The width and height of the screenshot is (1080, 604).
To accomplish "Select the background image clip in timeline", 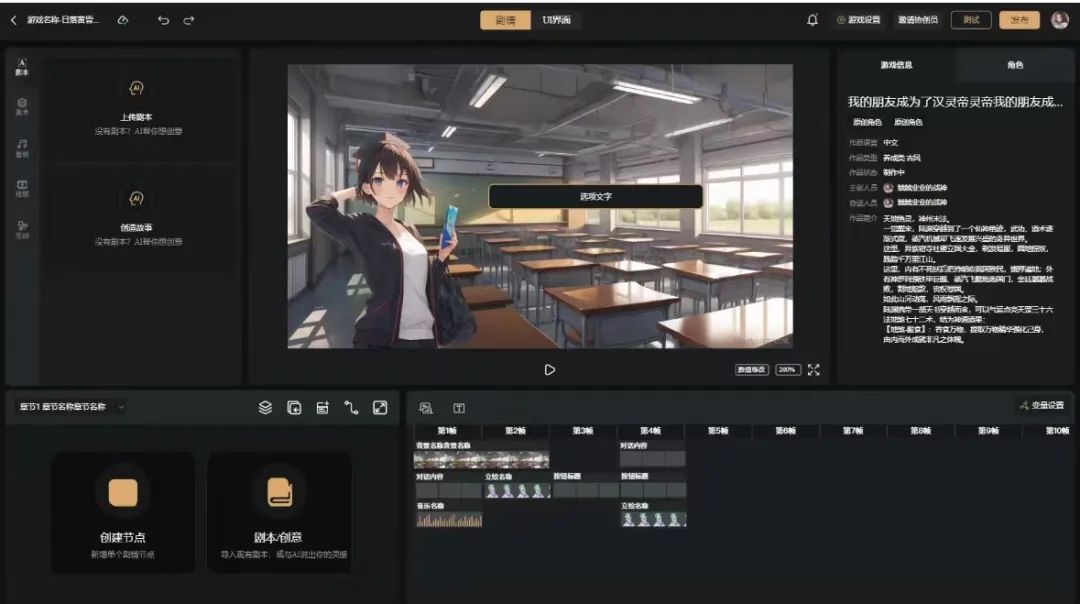I will pyautogui.click(x=481, y=459).
